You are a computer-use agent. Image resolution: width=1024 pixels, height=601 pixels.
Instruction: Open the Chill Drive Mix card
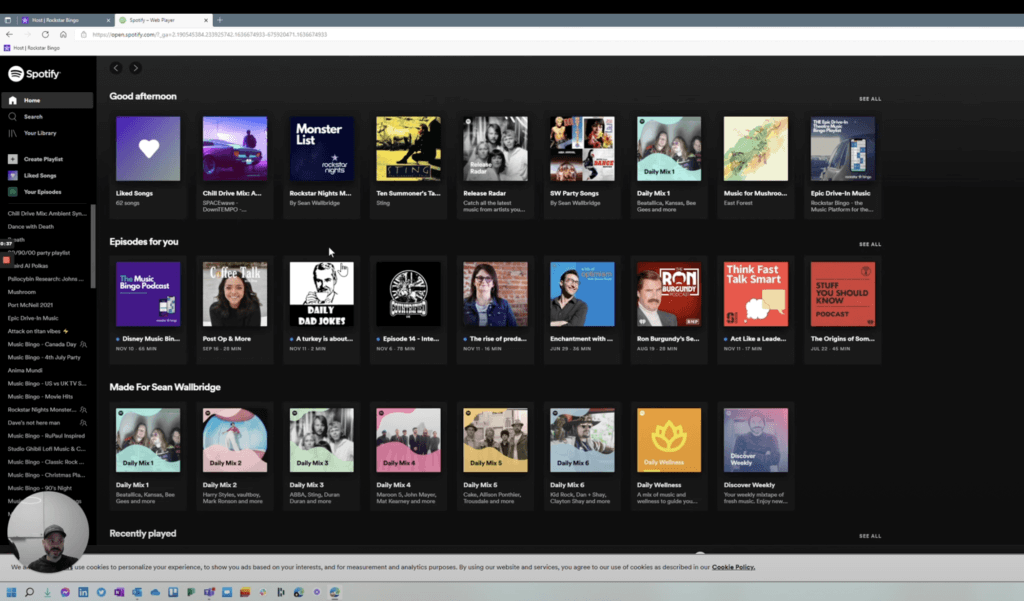pos(234,164)
